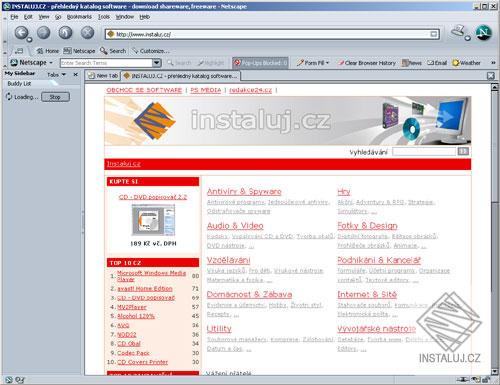
Task: Open the Edit menu
Action: 28,17
